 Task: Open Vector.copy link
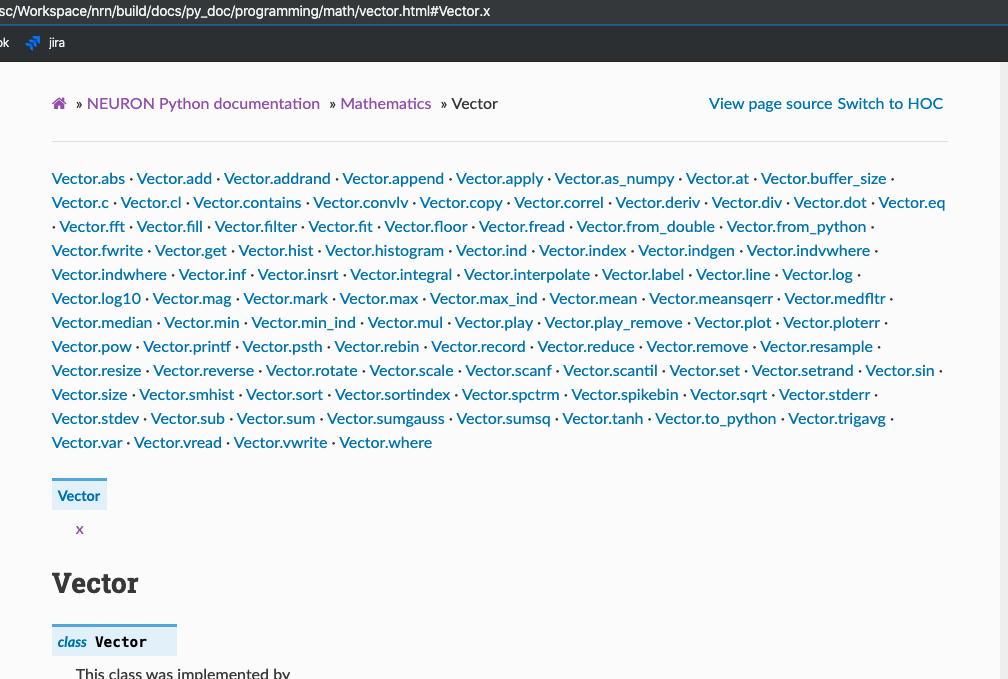461,203
